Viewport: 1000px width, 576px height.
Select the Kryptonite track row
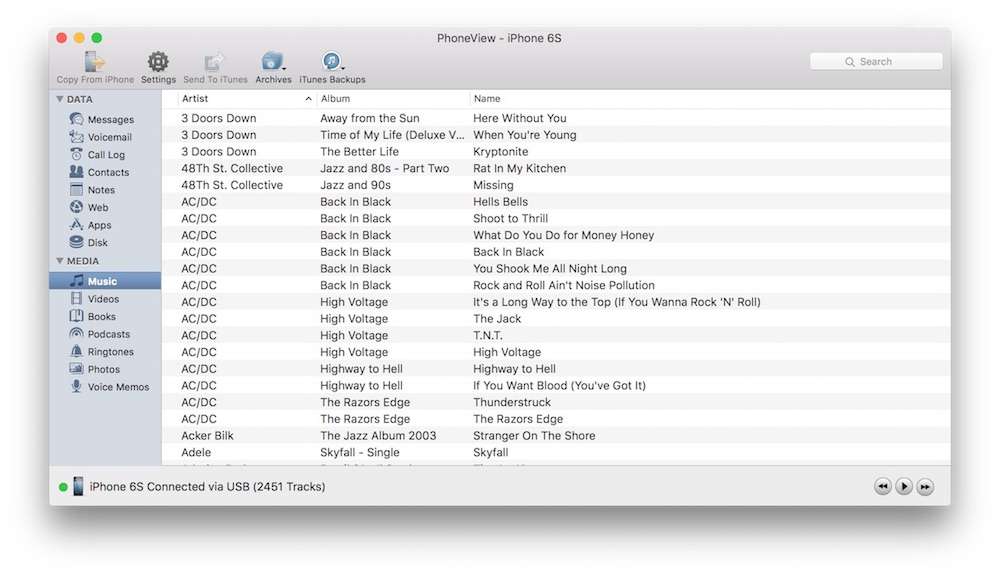pyautogui.click(x=555, y=151)
